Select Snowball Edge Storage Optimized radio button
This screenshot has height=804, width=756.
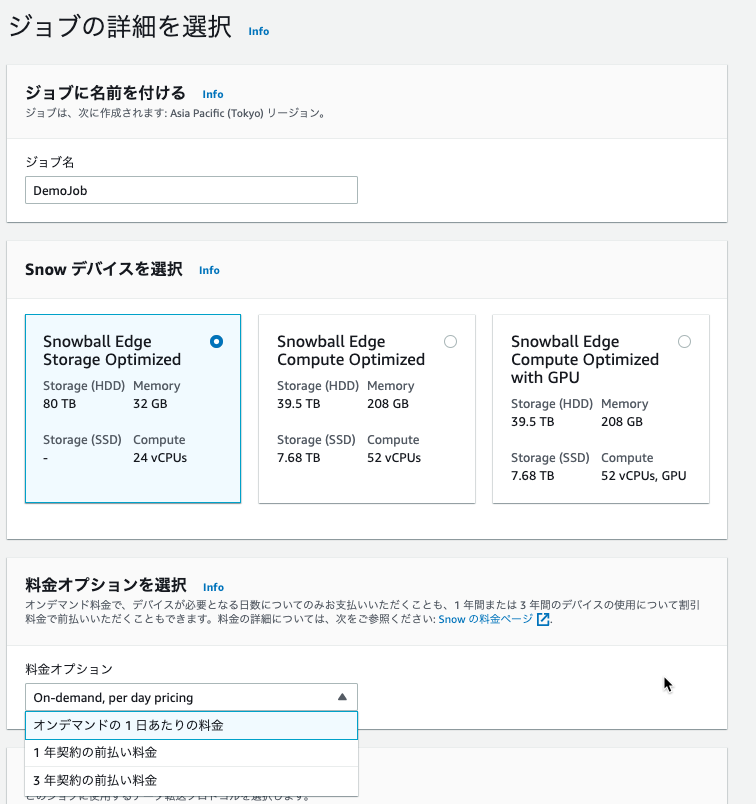(x=216, y=341)
